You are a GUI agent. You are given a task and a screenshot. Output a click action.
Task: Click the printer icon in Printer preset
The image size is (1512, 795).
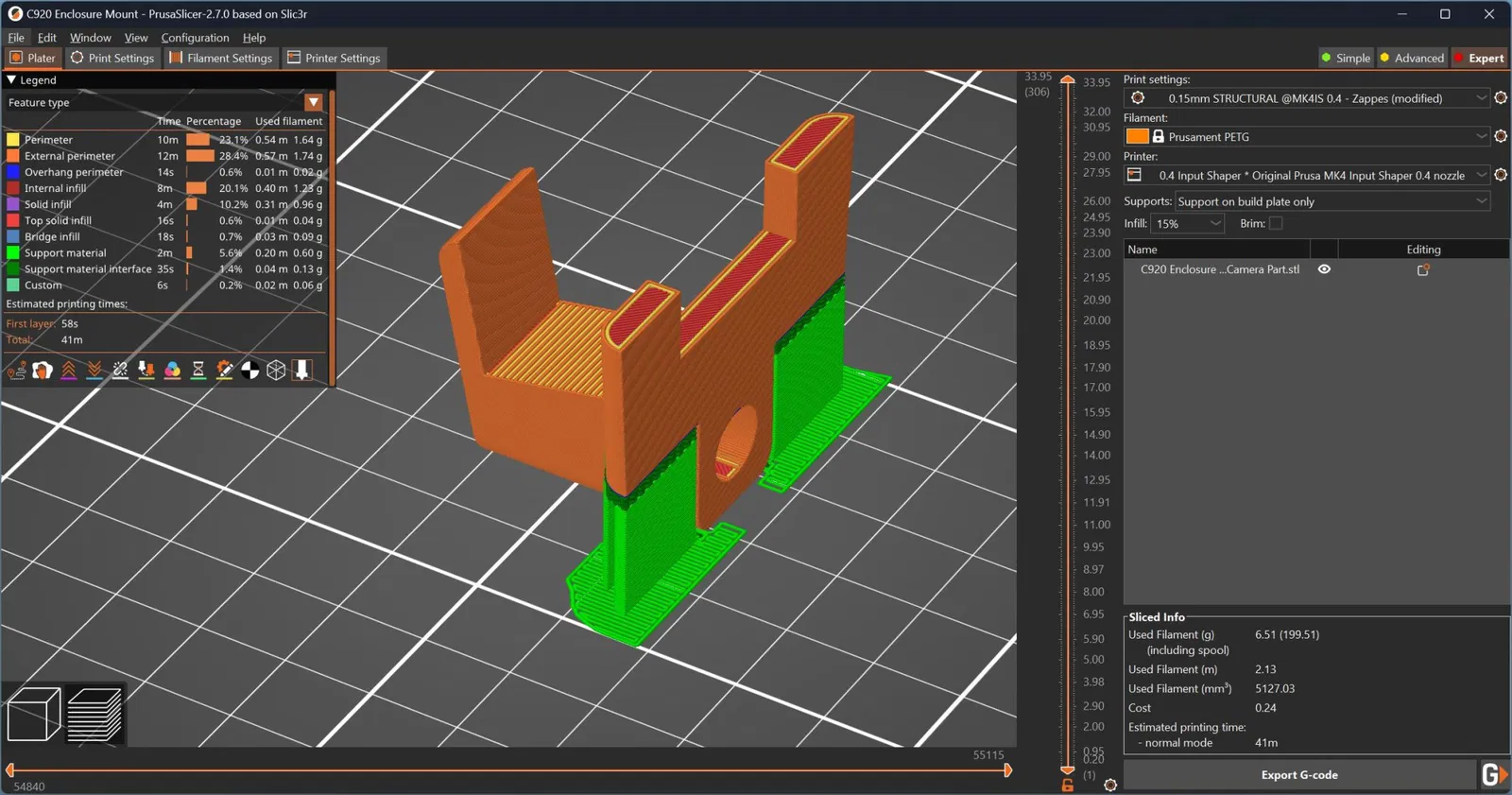pos(1135,175)
